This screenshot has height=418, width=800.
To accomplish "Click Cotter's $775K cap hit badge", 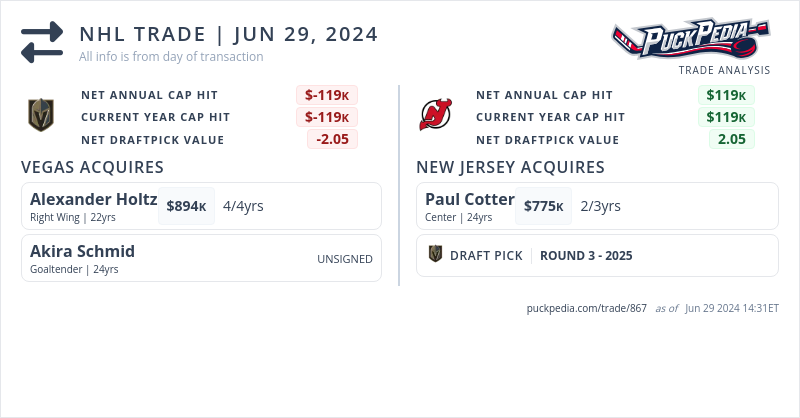I will coord(543,206).
